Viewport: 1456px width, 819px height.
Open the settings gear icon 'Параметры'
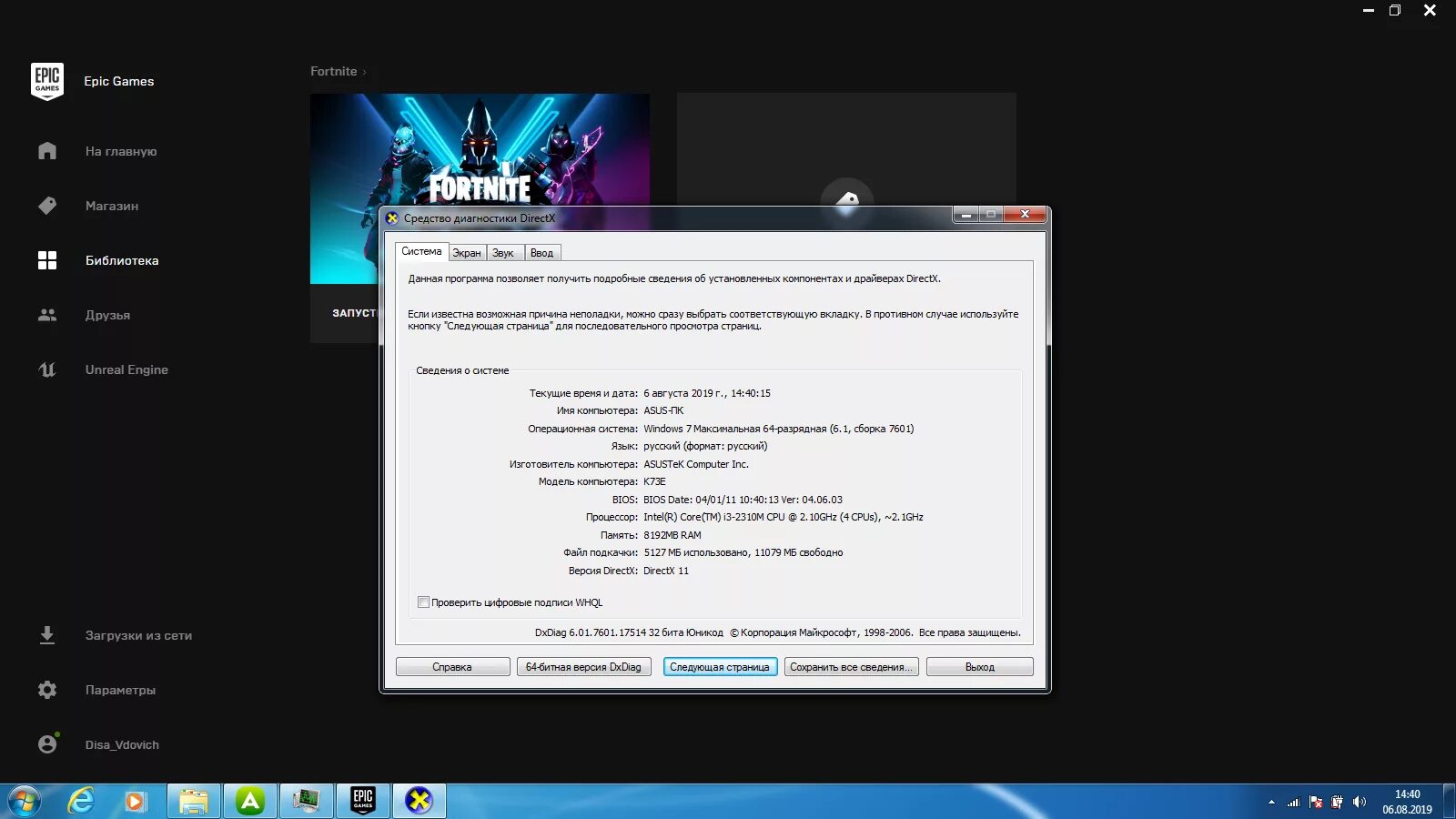pyautogui.click(x=47, y=690)
